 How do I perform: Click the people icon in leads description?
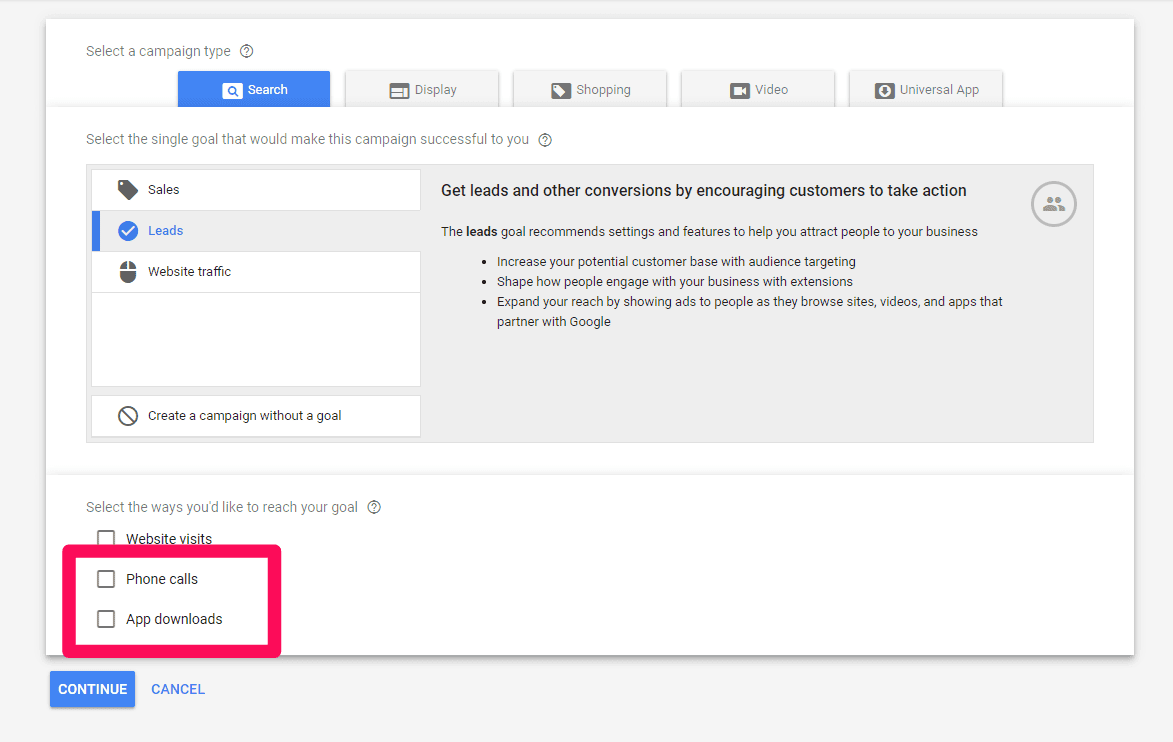coord(1053,204)
